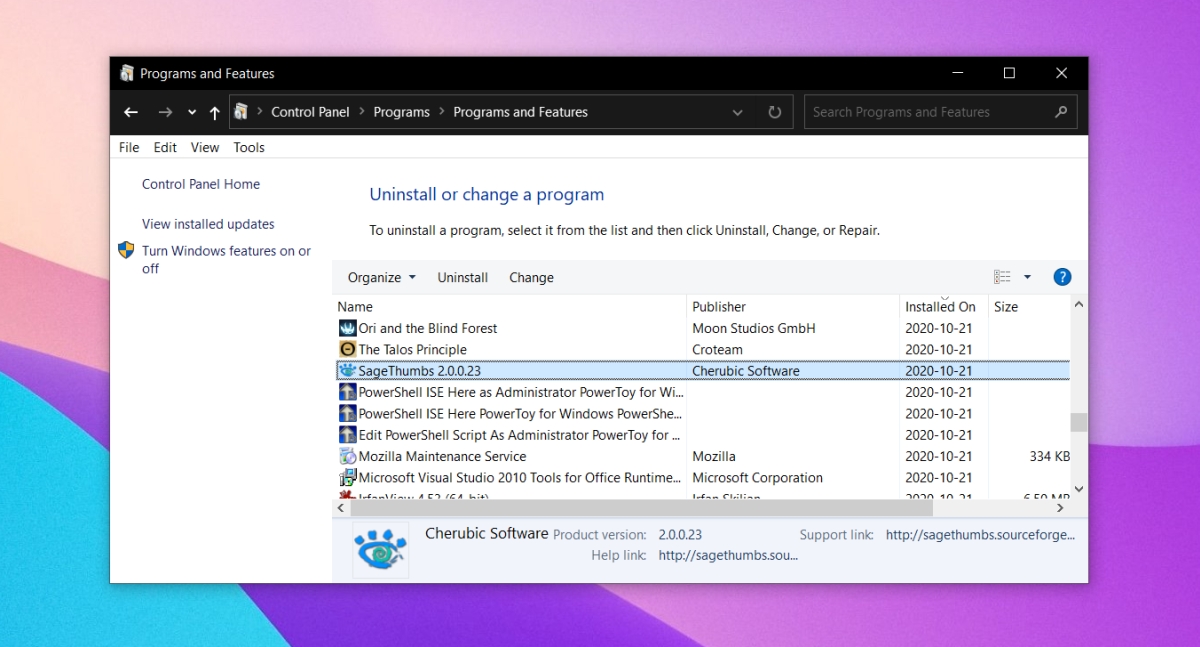Screen dimensions: 1200x647
Task: Click the large SageThumbs eye icon in details pane
Action: click(380, 550)
